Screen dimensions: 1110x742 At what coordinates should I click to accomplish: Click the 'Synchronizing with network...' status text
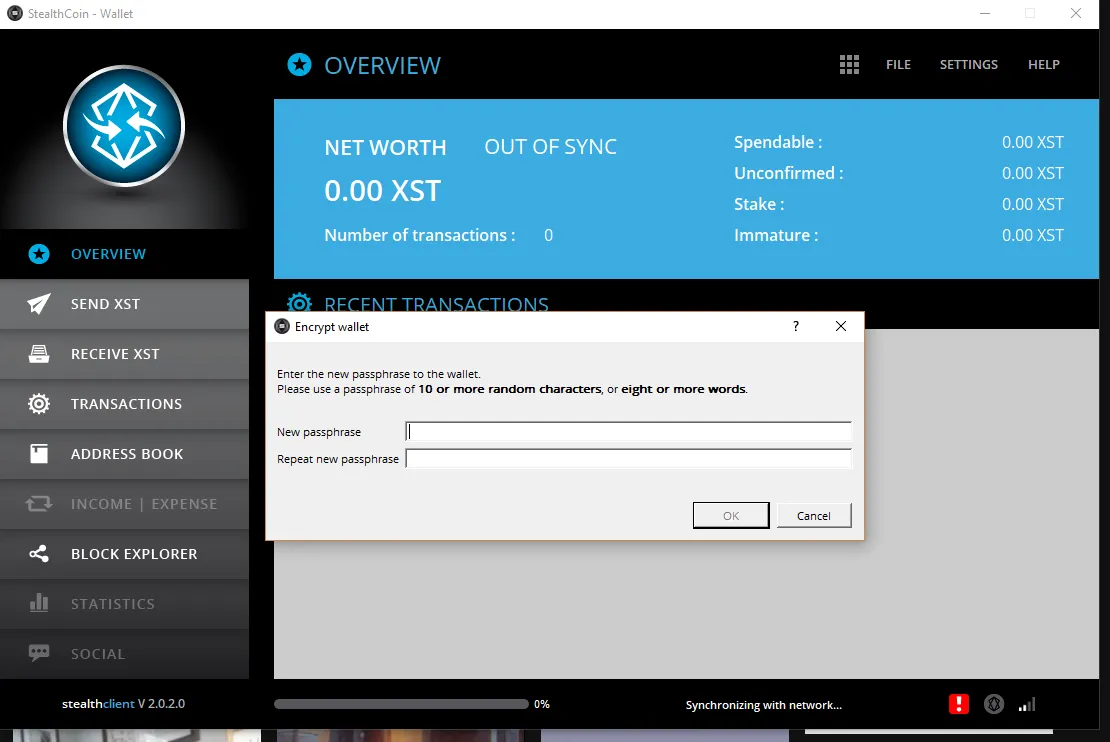(764, 705)
